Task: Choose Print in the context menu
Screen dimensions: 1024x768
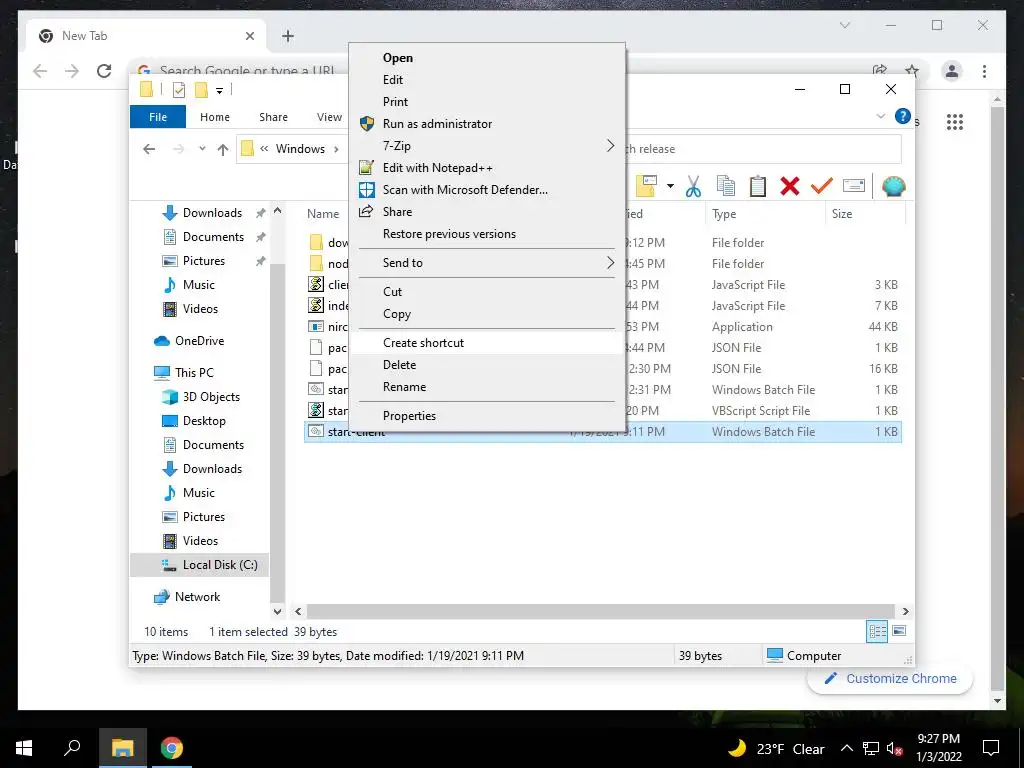Action: [488, 102]
